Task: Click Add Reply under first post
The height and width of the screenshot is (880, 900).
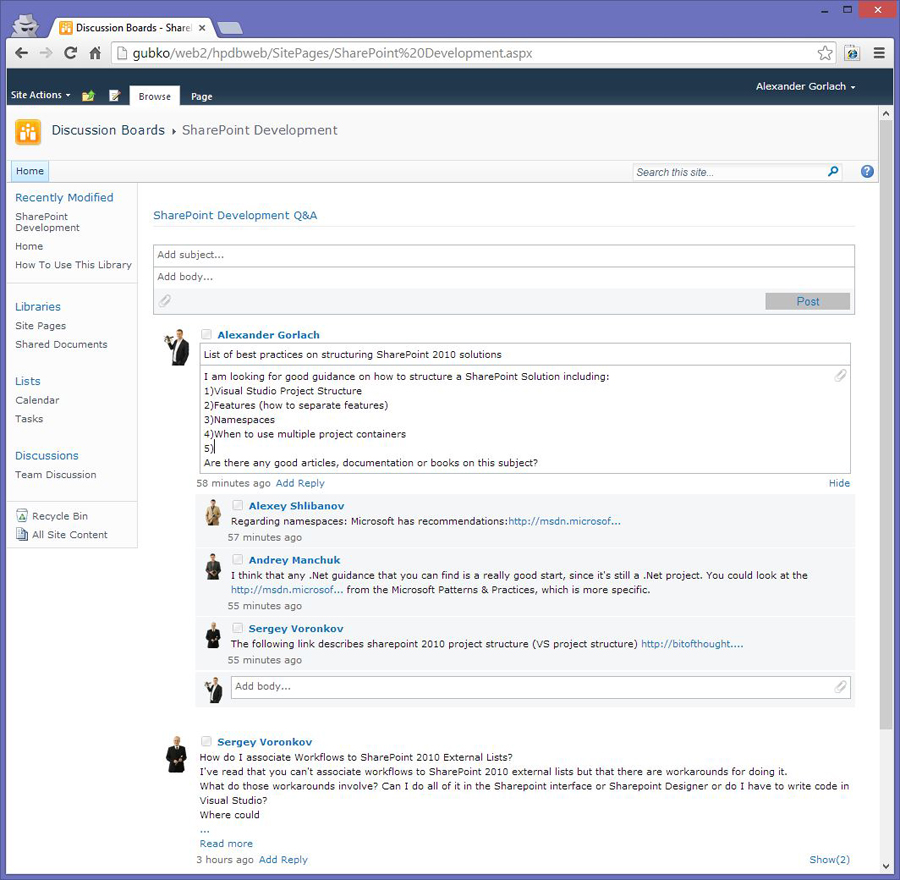Action: click(300, 483)
